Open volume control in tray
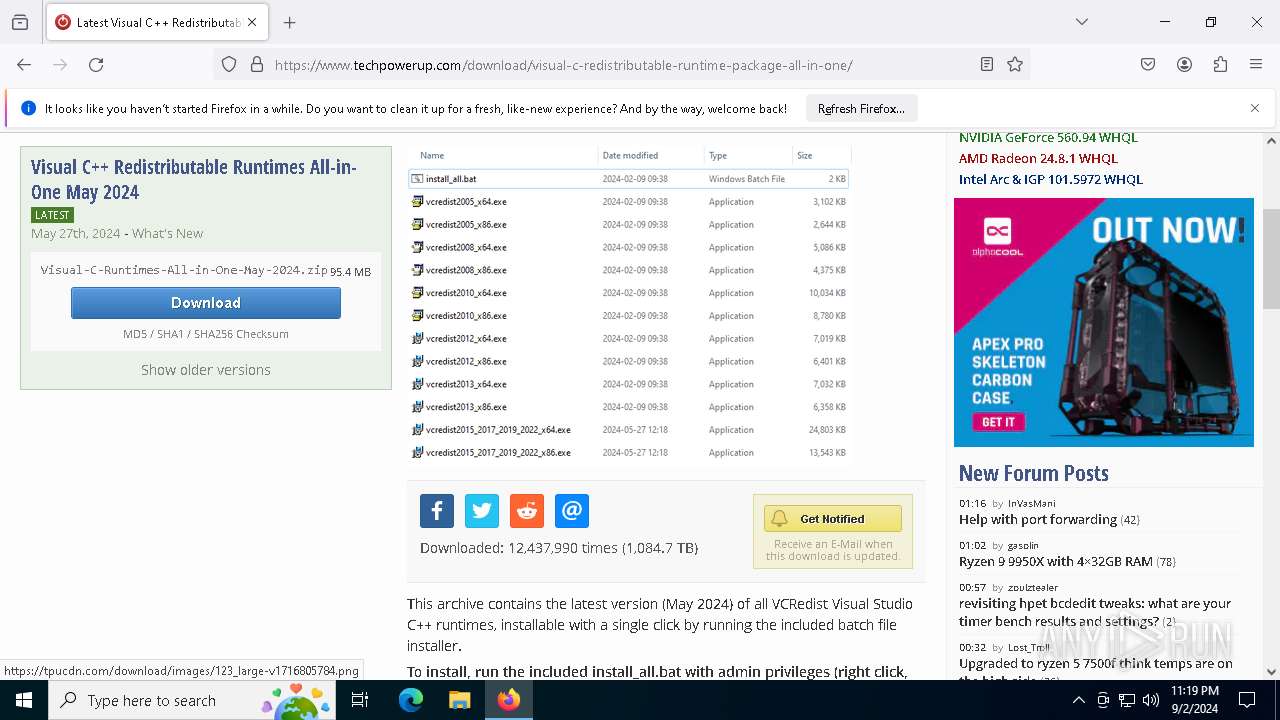This screenshot has height=720, width=1280. click(1151, 700)
